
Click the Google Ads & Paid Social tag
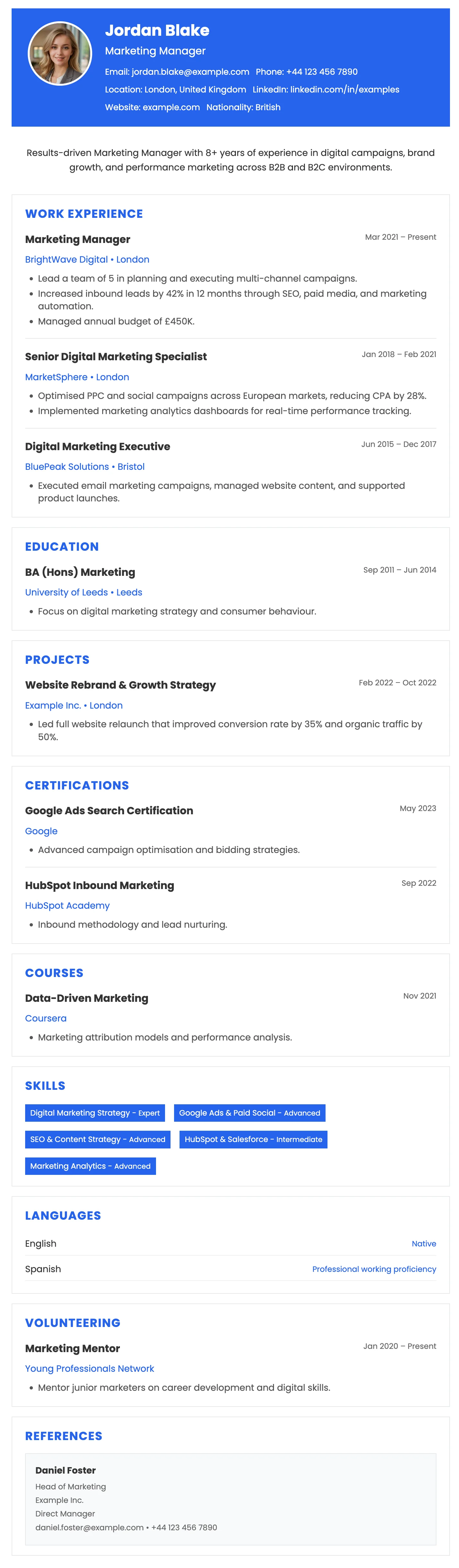tap(249, 1113)
